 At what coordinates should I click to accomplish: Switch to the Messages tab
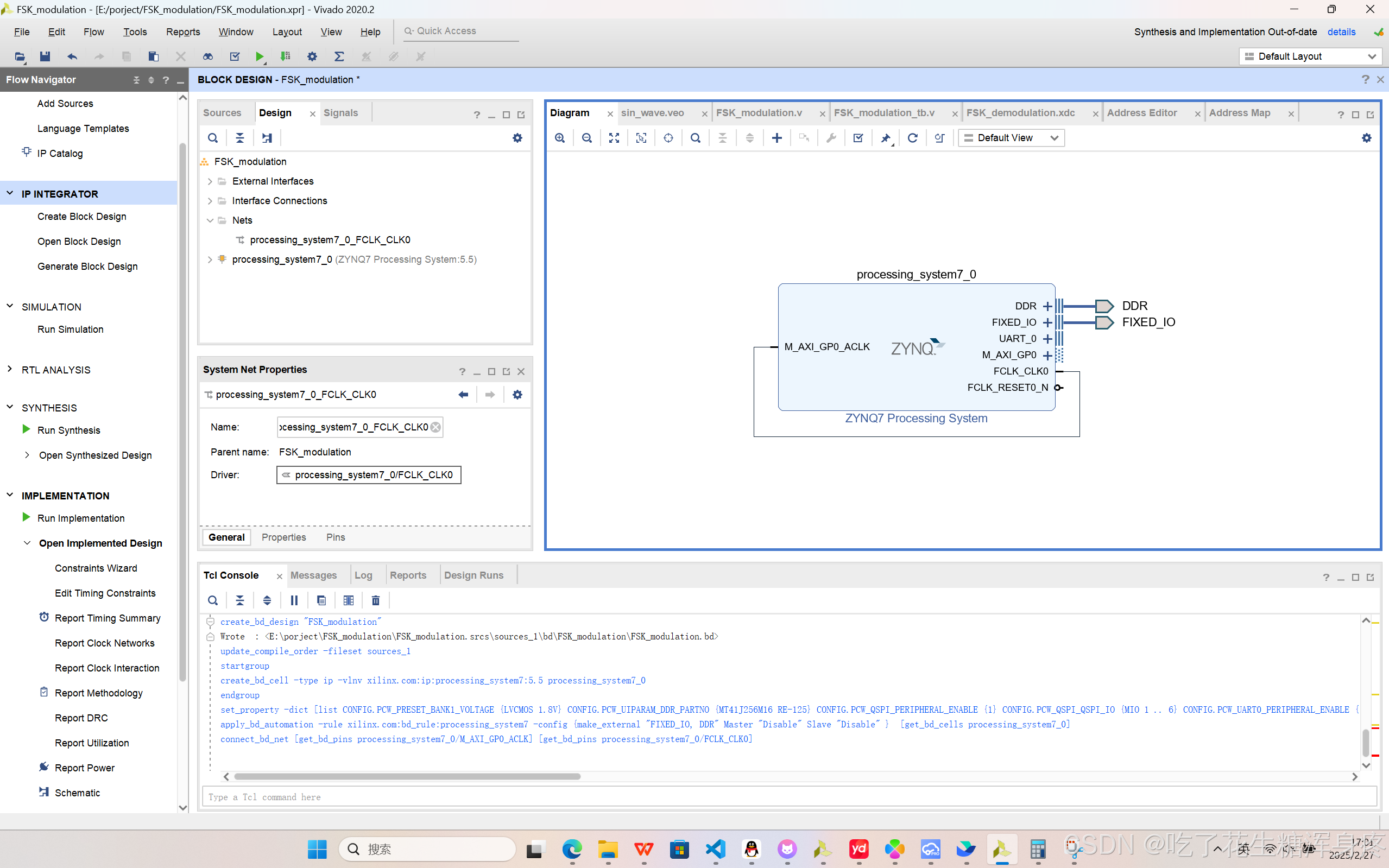(313, 575)
